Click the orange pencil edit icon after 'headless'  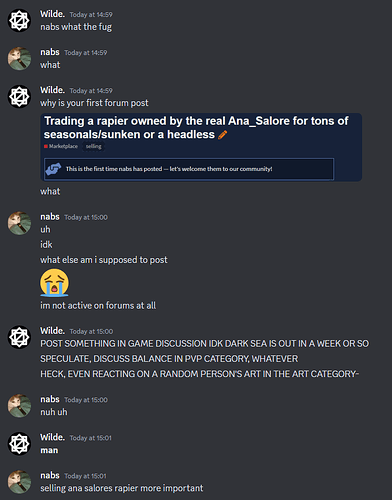tap(222, 135)
